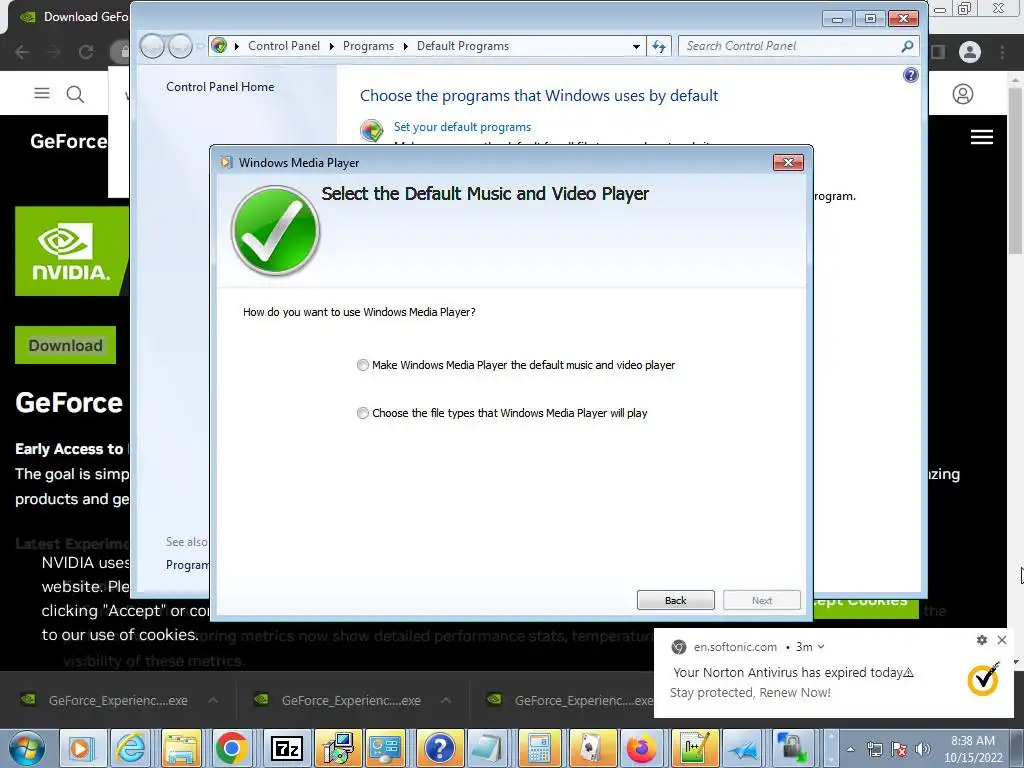
Task: Open options for second GeForce_Experience download
Action: (446, 700)
